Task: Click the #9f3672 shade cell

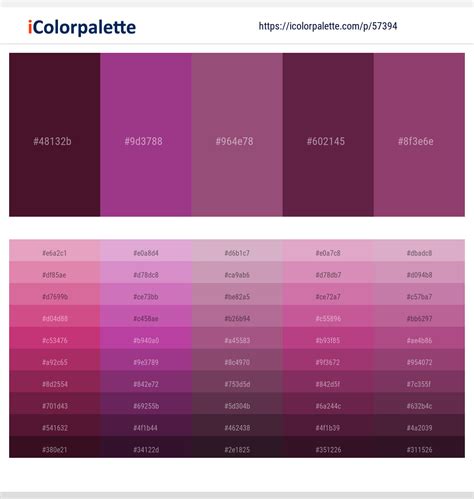Action: 328,360
